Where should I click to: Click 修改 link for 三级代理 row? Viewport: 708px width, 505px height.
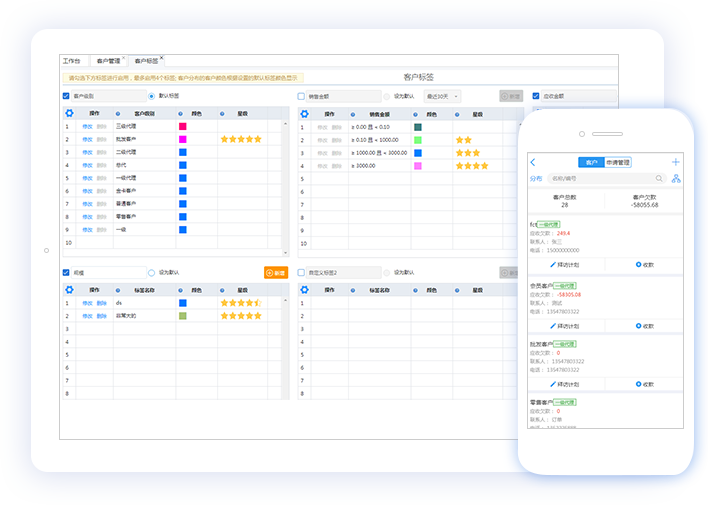coord(87,127)
